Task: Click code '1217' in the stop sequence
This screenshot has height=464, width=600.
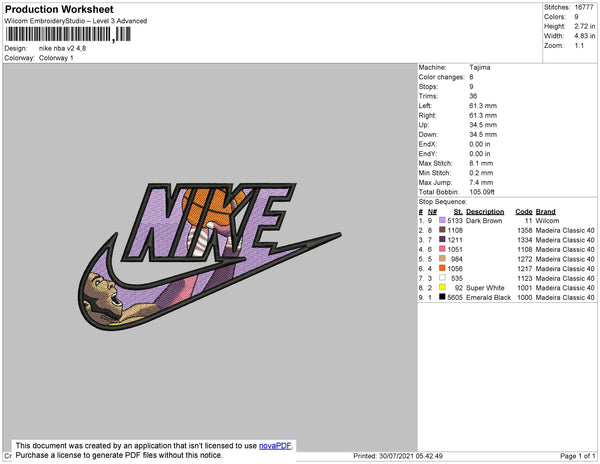Action: point(525,269)
